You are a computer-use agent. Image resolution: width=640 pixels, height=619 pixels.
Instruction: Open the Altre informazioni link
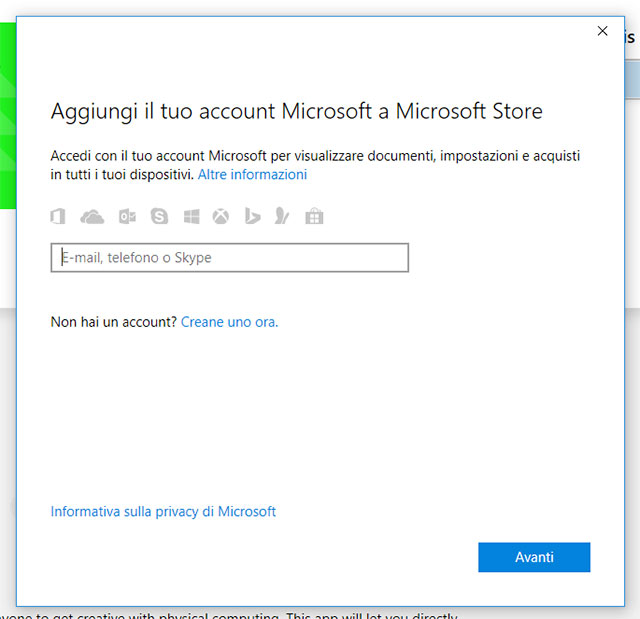[x=252, y=174]
